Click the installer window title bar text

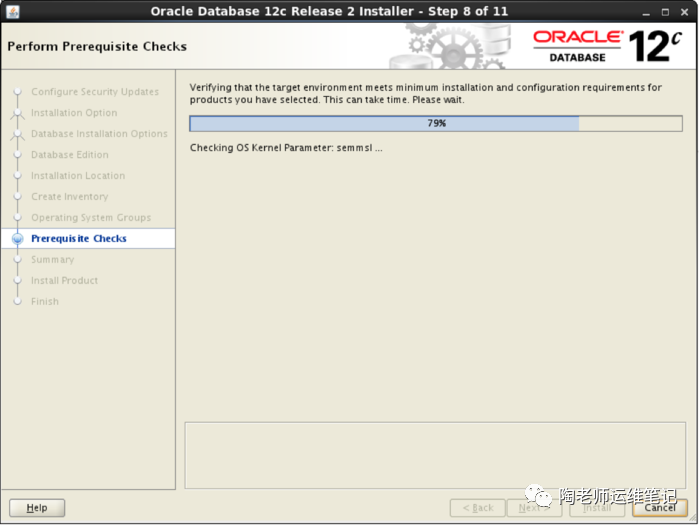tap(329, 11)
